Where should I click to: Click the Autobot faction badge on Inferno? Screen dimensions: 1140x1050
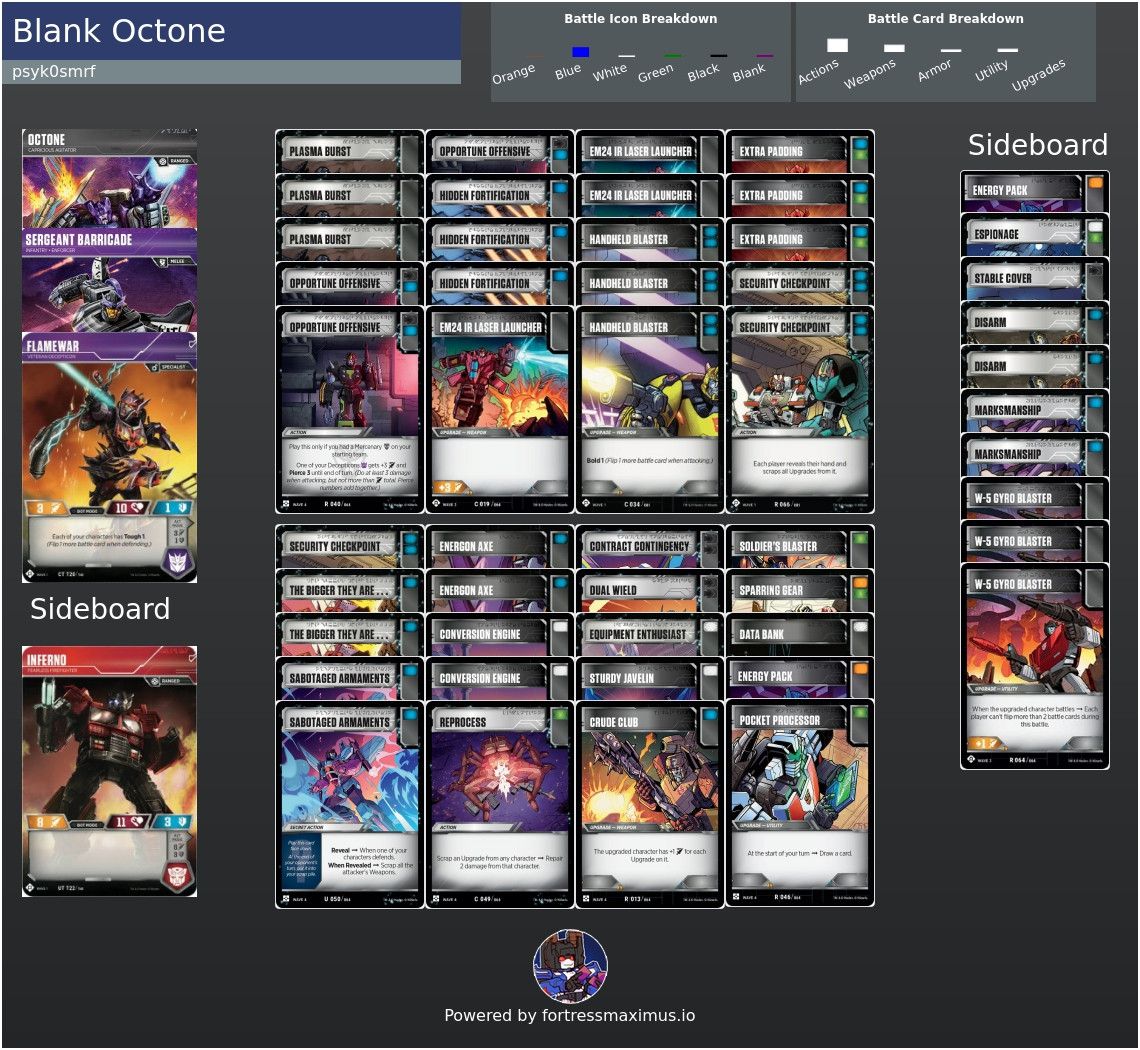point(178,876)
